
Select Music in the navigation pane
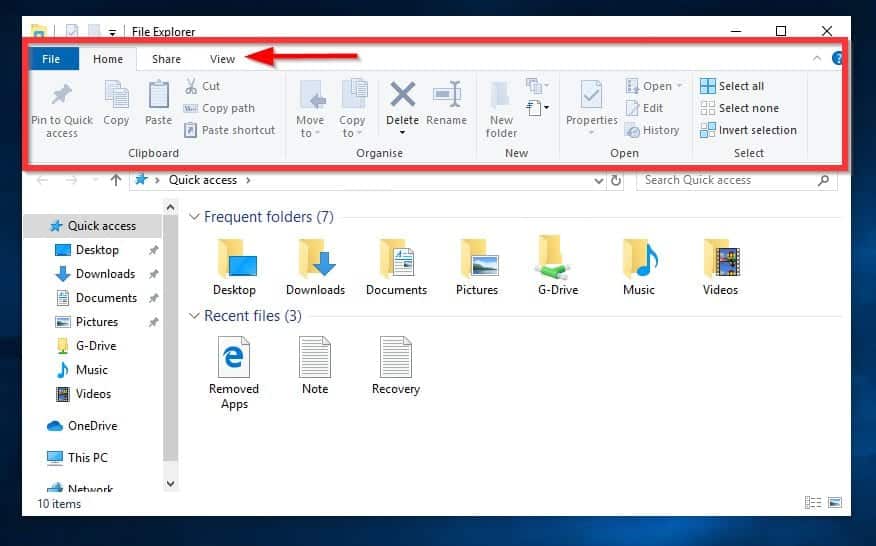point(92,370)
